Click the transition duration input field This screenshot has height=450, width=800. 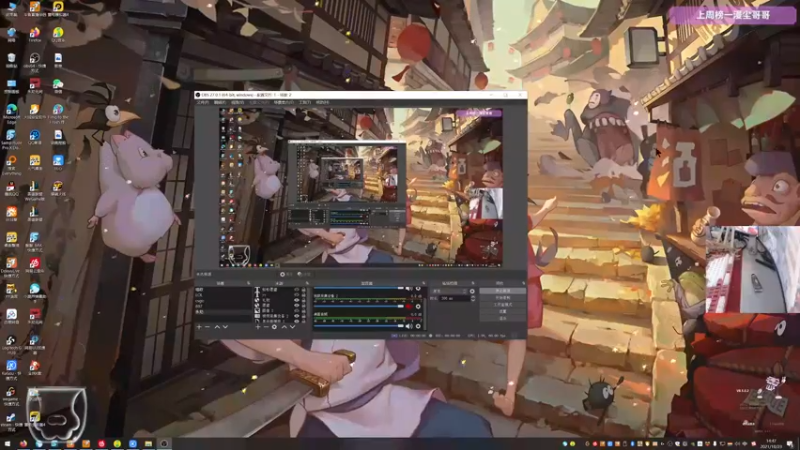(454, 298)
